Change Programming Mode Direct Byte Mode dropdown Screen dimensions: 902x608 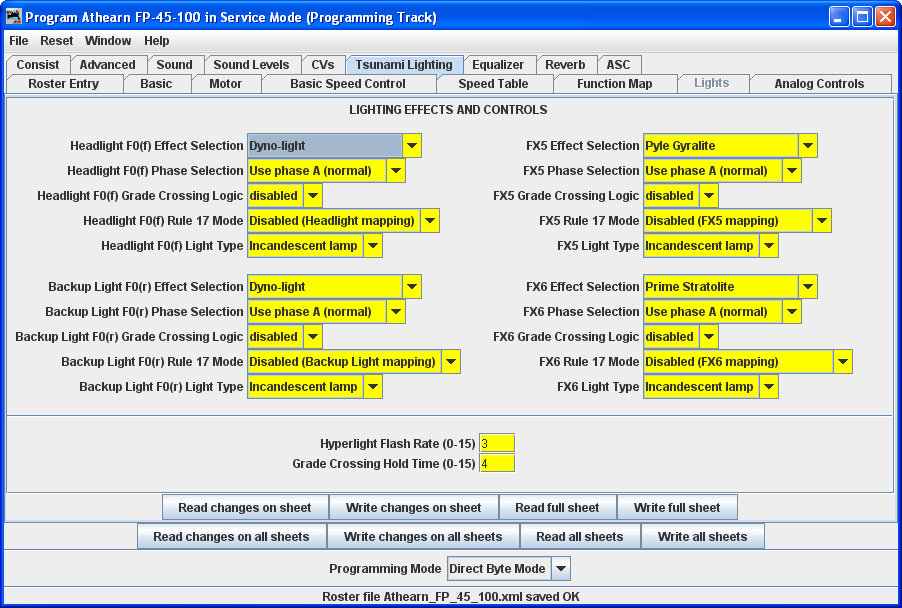pos(508,569)
